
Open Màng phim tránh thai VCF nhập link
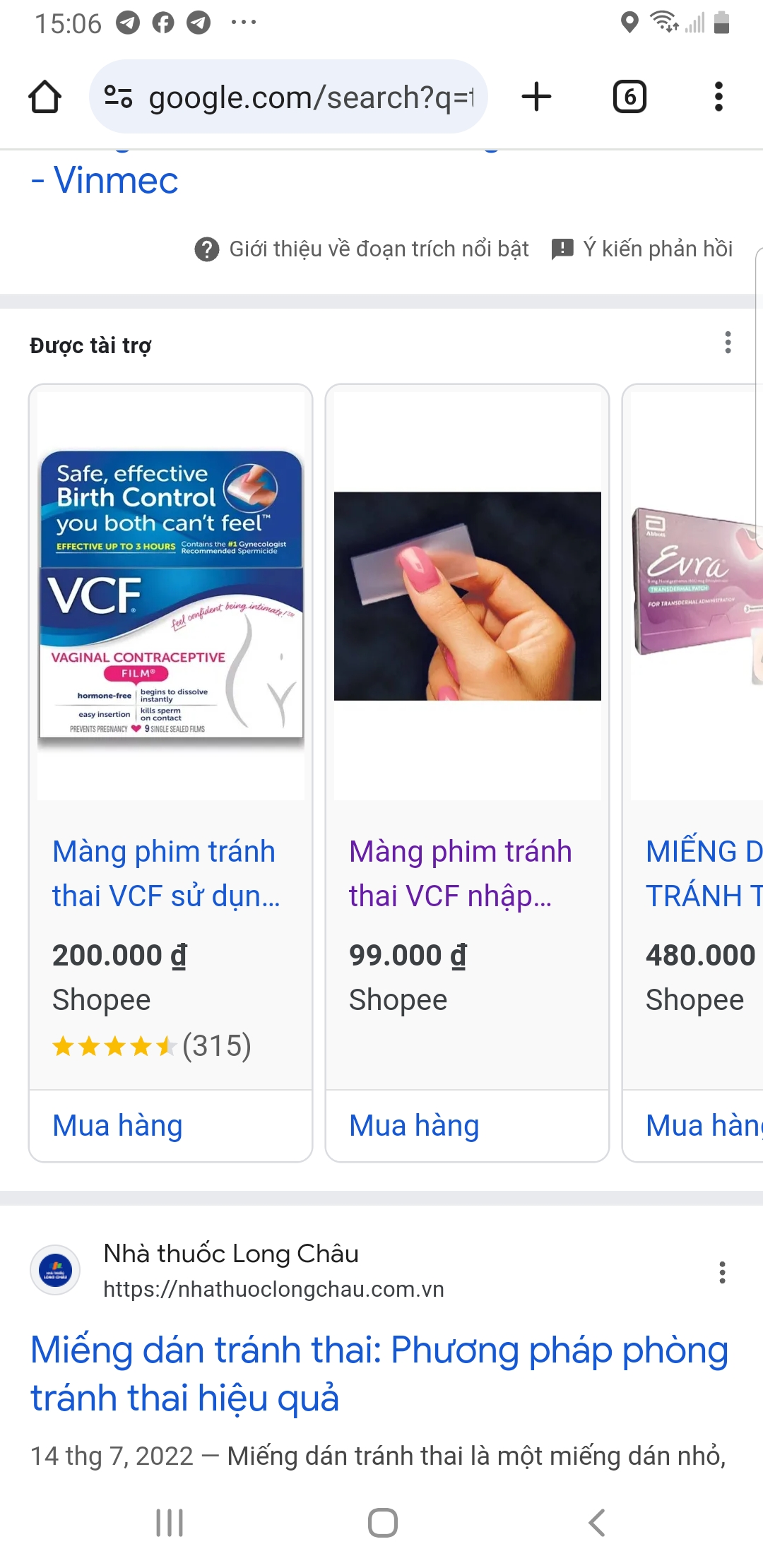click(x=460, y=874)
